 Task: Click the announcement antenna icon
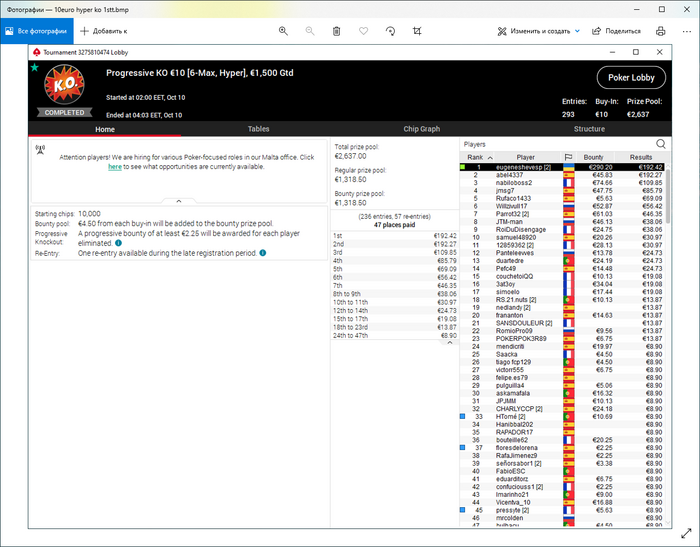pyautogui.click(x=40, y=149)
